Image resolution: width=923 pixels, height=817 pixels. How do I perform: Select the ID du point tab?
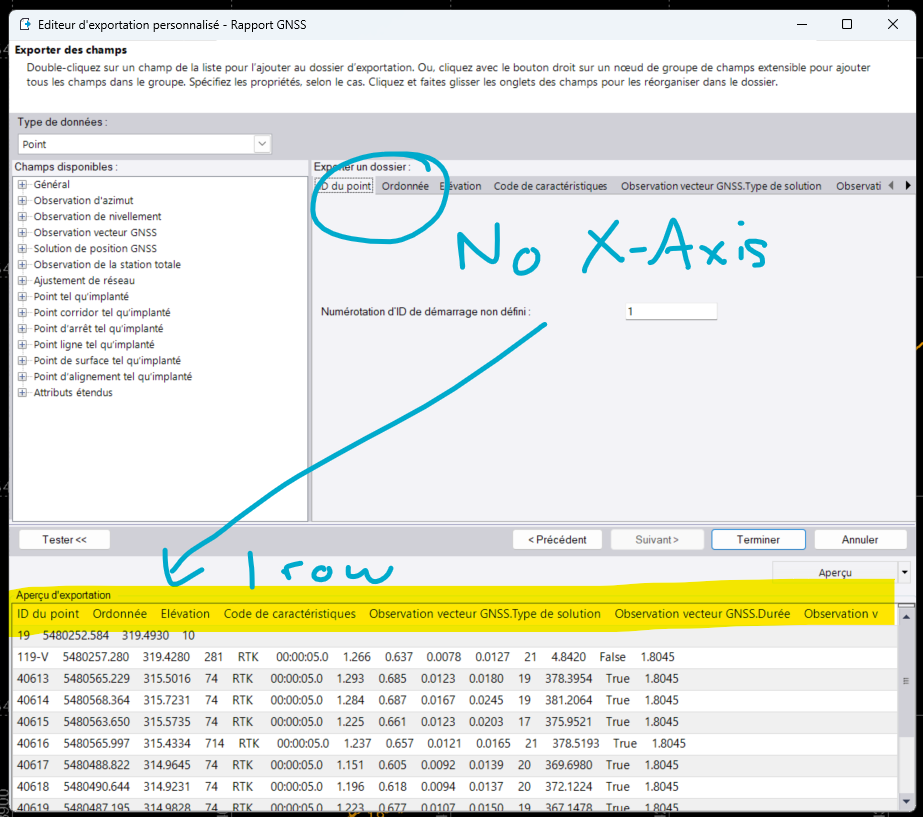tap(344, 186)
